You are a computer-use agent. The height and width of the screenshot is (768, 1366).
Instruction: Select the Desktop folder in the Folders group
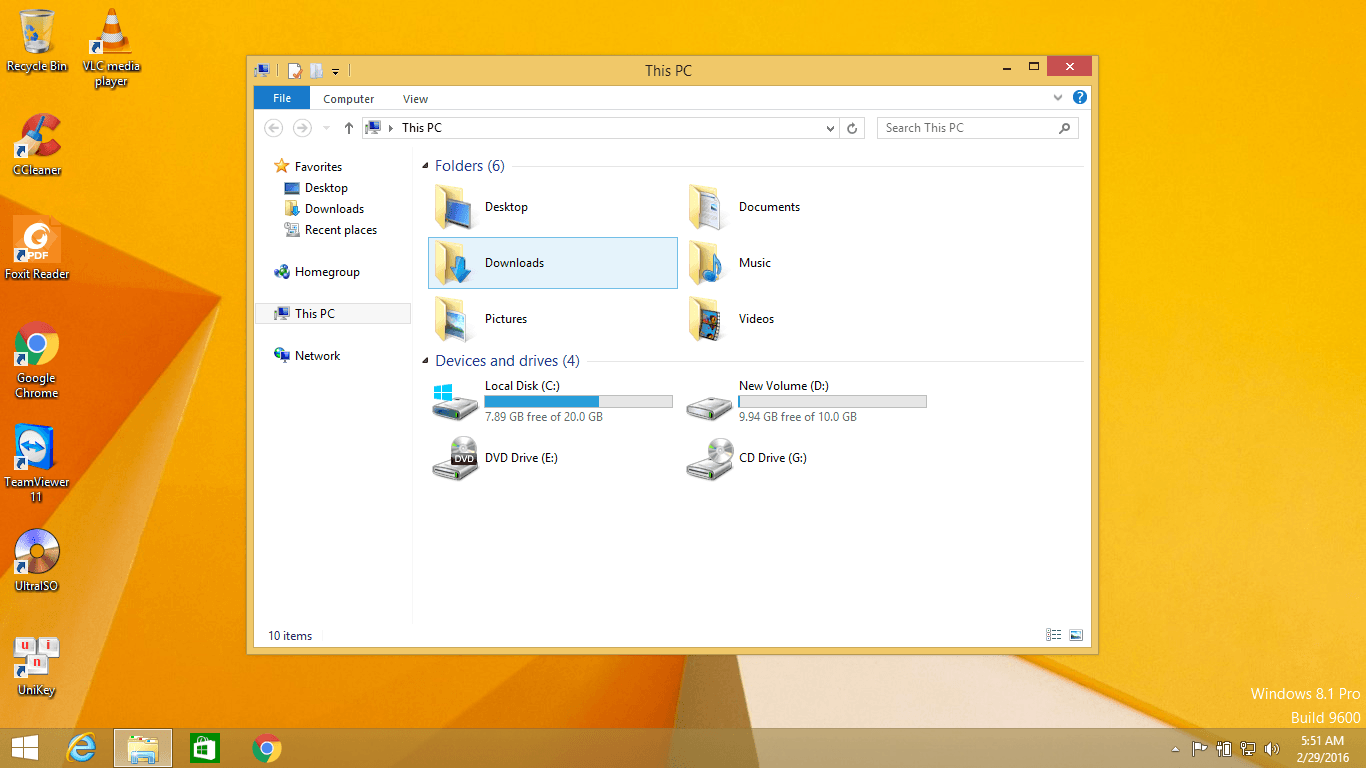[x=481, y=207]
